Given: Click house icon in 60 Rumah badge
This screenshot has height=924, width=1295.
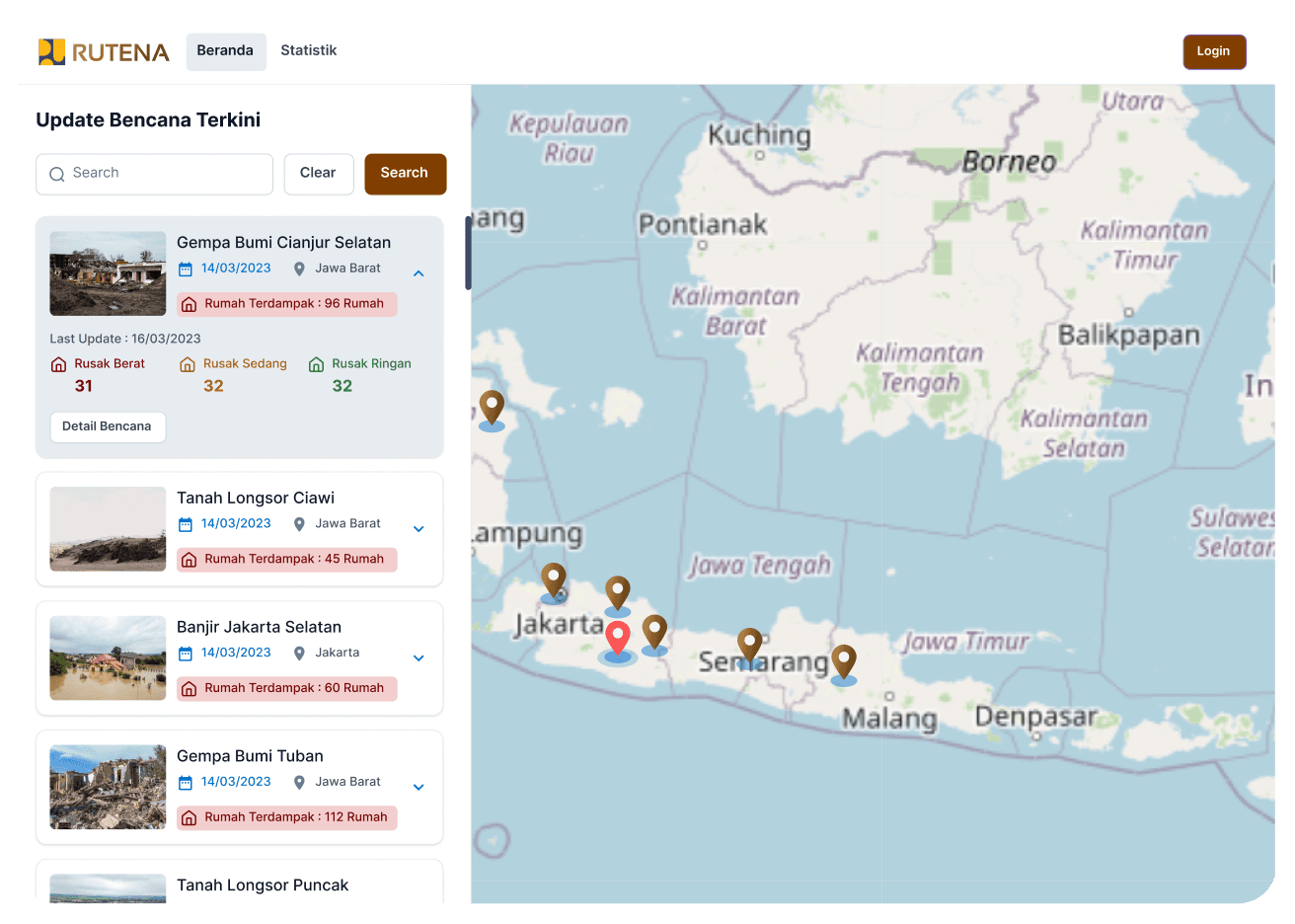Looking at the screenshot, I should click(x=190, y=689).
